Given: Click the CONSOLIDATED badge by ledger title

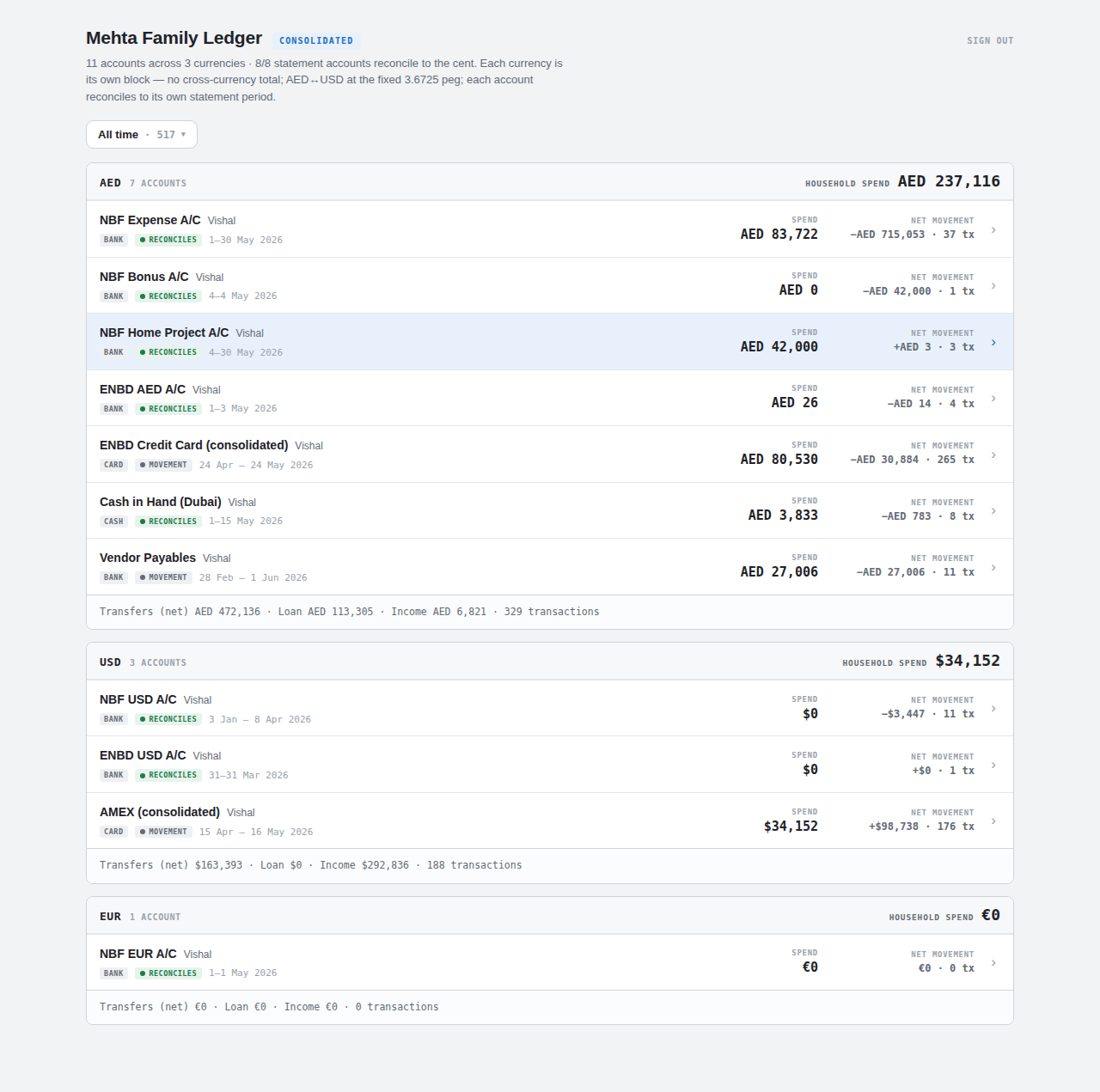Looking at the screenshot, I should pos(316,40).
